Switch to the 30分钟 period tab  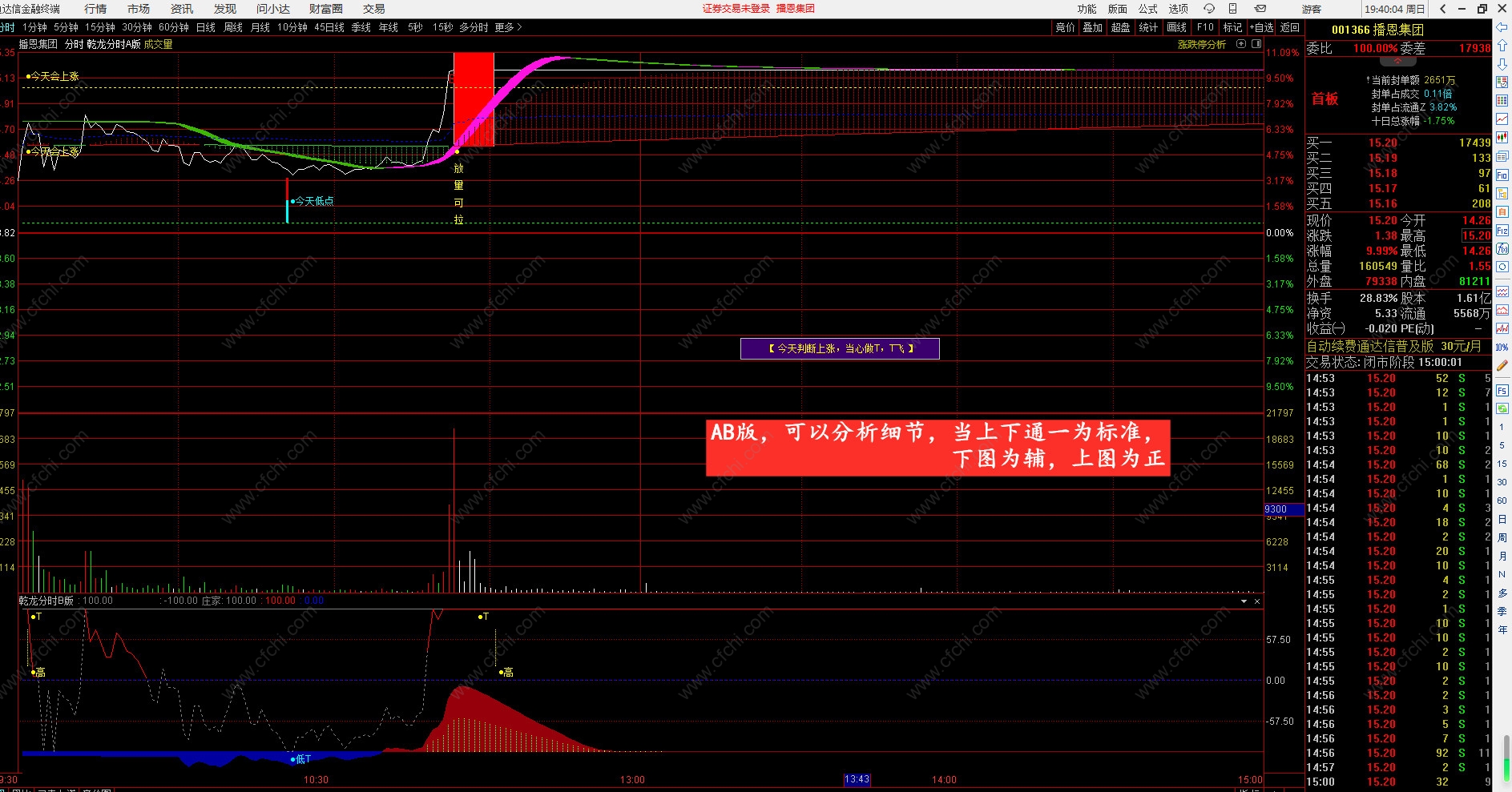[137, 27]
